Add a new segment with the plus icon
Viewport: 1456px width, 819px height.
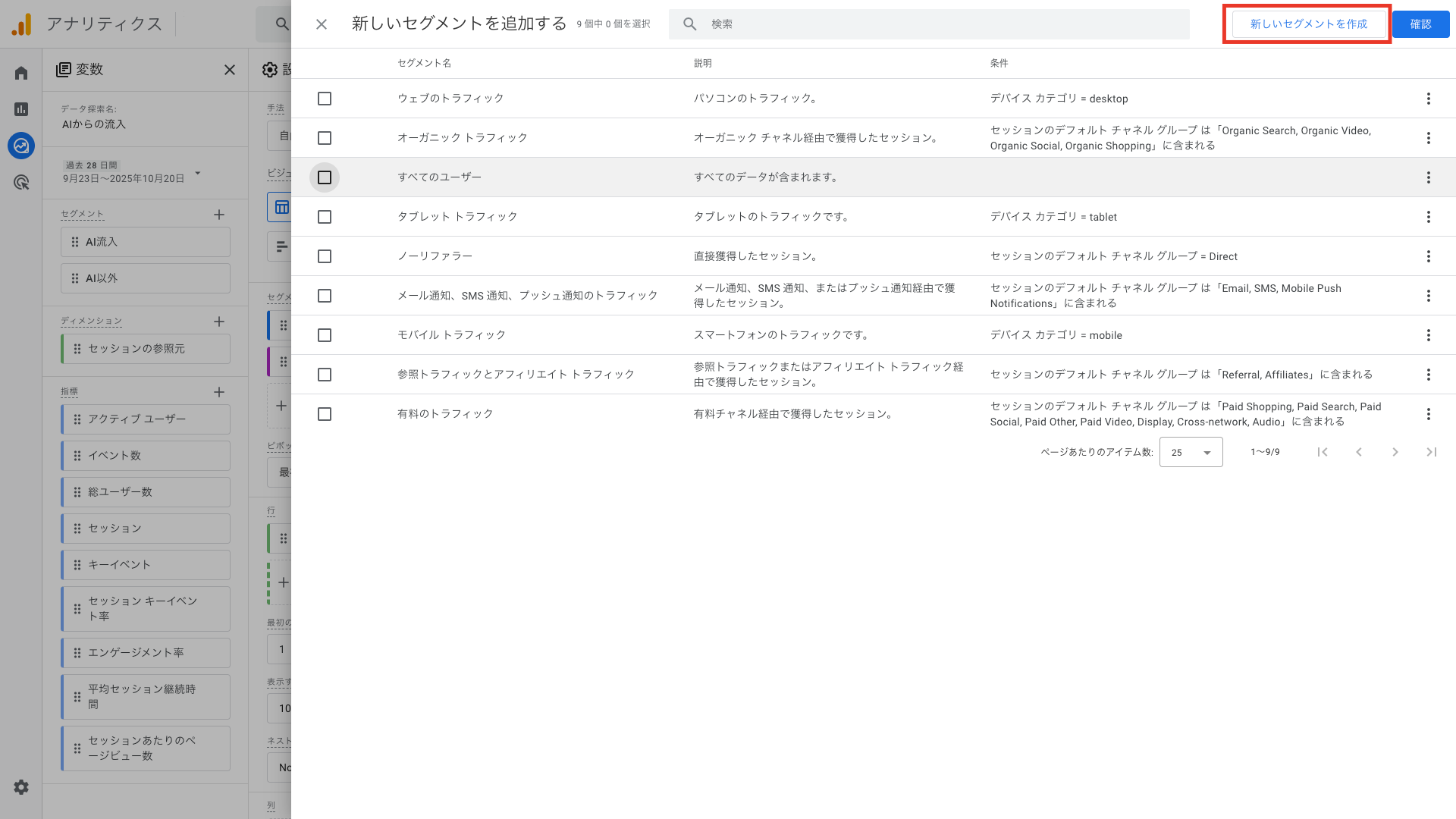click(219, 215)
